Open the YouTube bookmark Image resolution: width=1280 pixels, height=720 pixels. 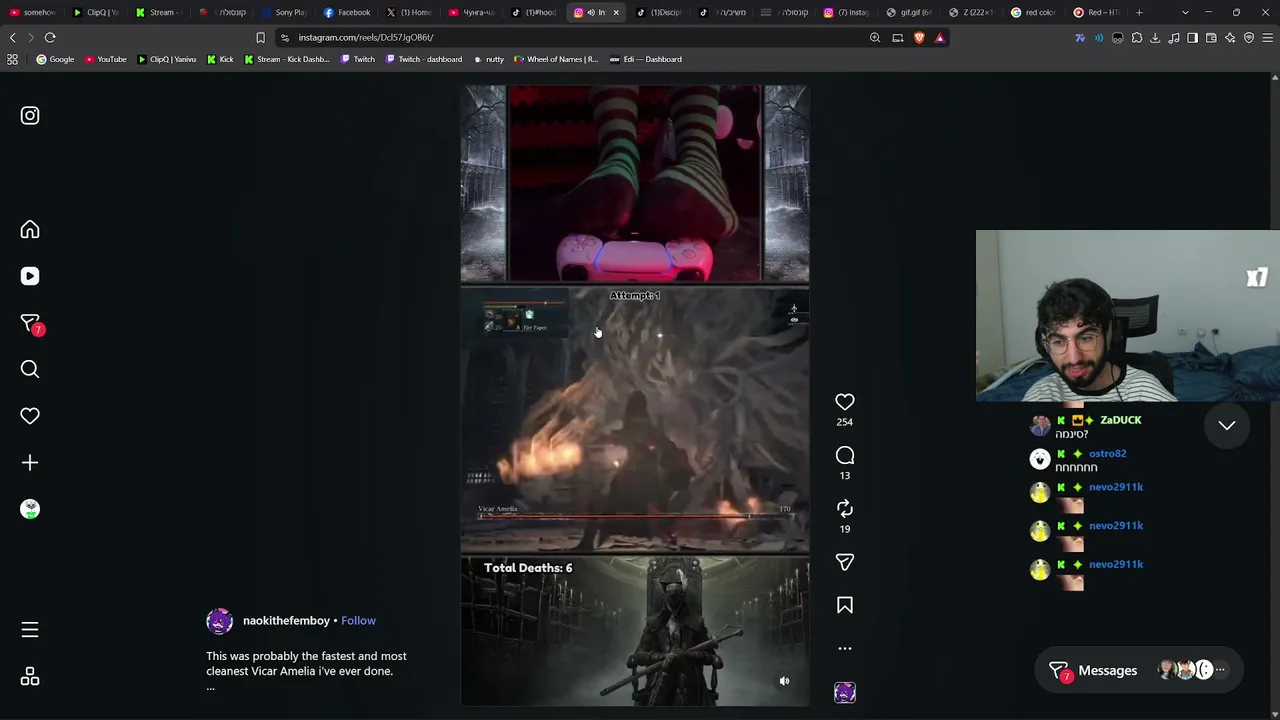click(106, 60)
